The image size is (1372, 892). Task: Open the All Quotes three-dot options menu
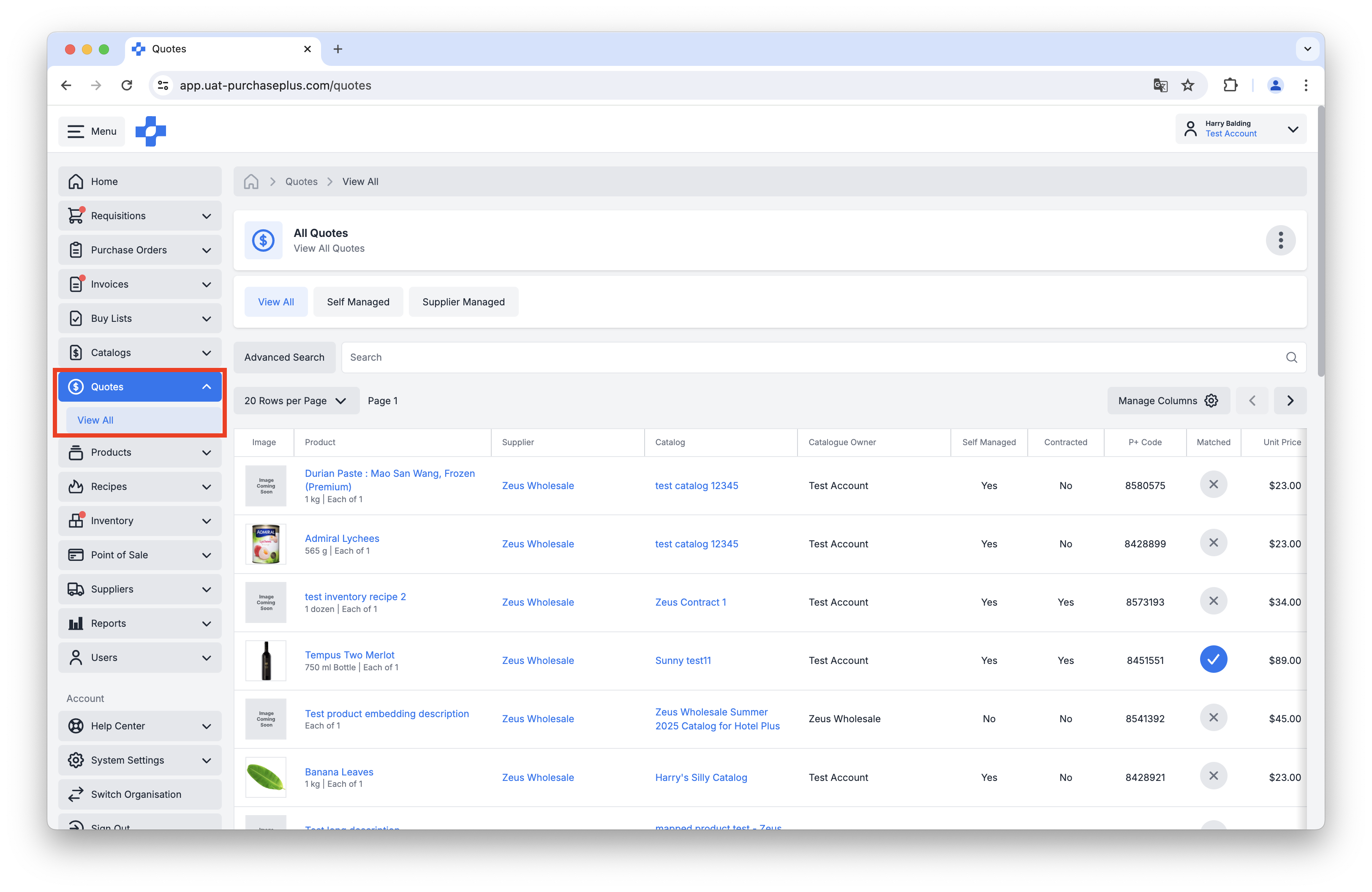[1280, 240]
